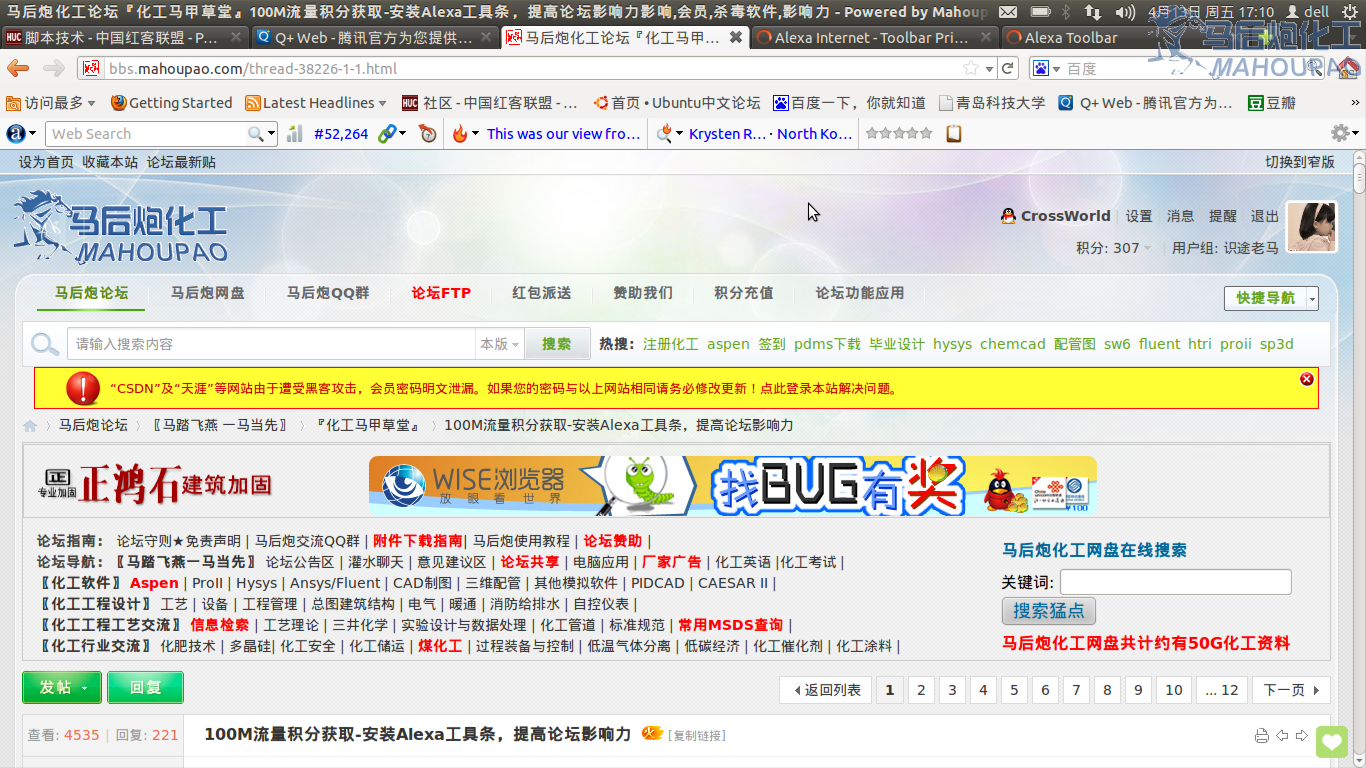Image resolution: width=1366 pixels, height=768 pixels.
Task: Click the green 搜索 button
Action: point(556,344)
